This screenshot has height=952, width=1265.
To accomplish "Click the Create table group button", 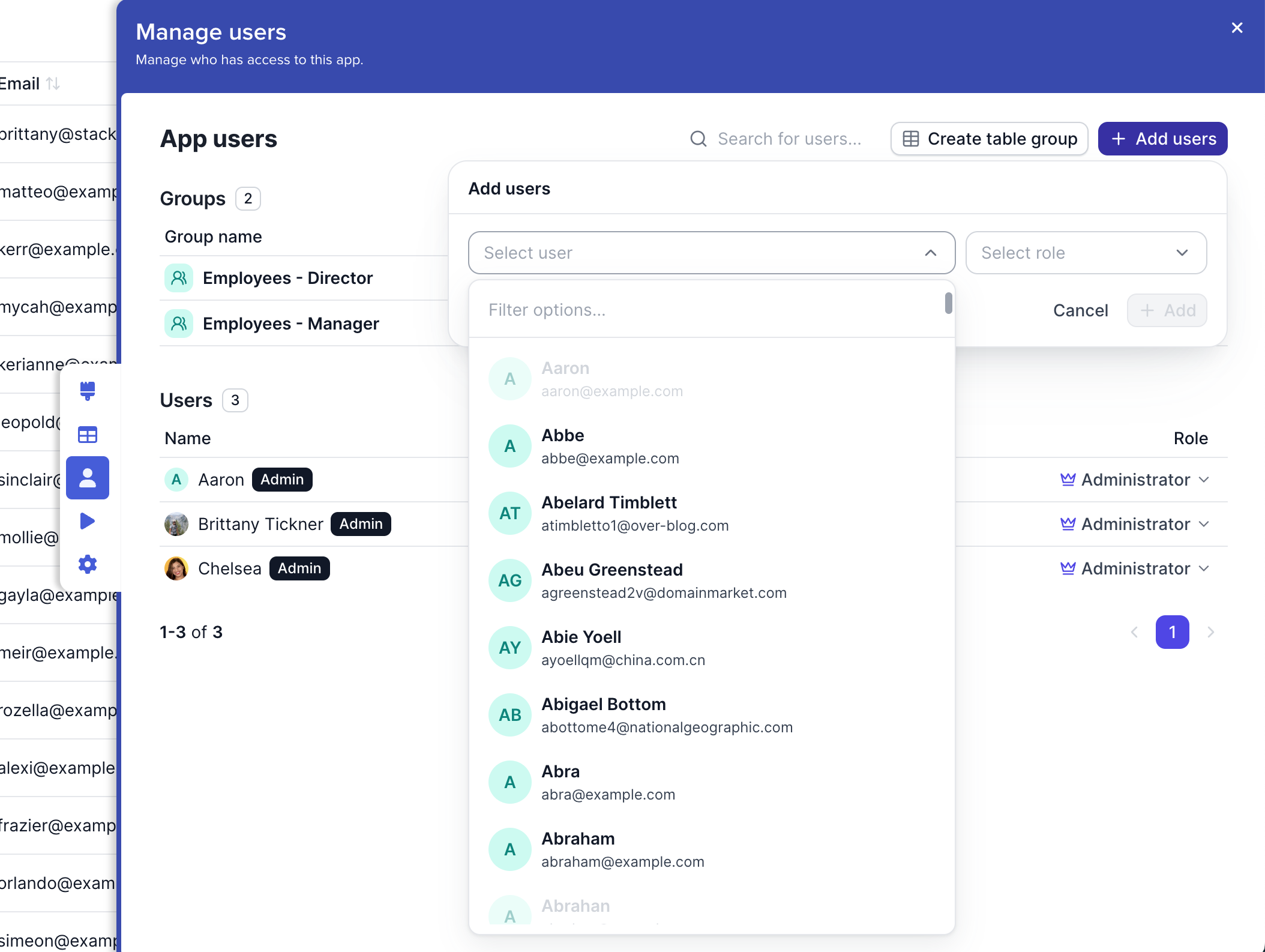I will (x=990, y=139).
